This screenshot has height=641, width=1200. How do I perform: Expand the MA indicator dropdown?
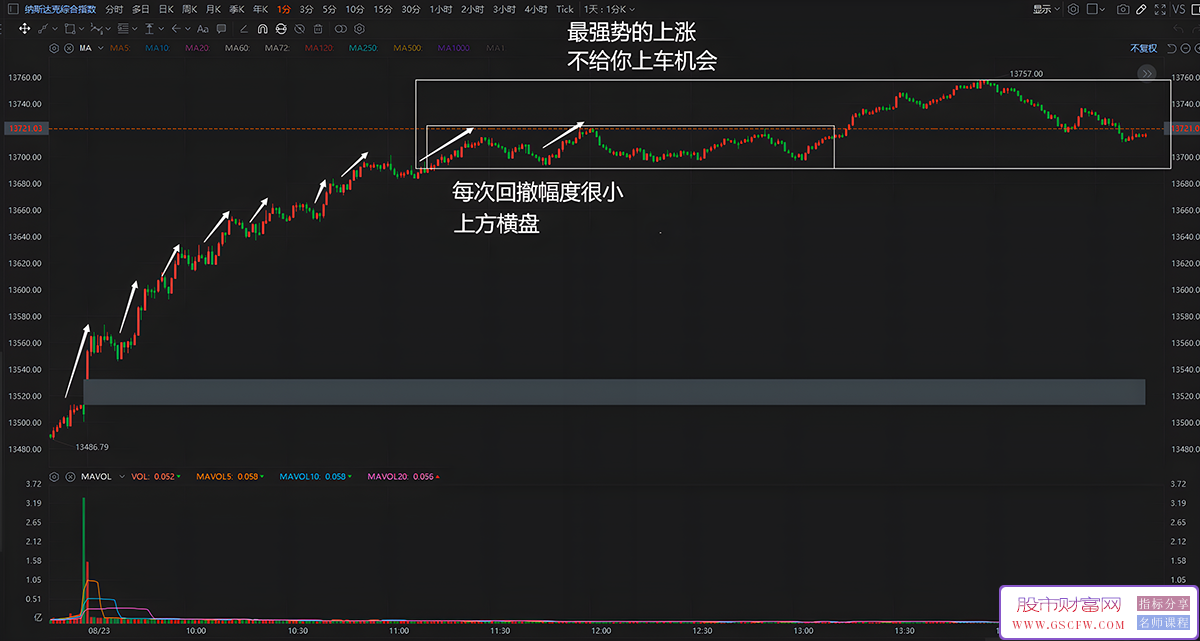pyautogui.click(x=101, y=48)
